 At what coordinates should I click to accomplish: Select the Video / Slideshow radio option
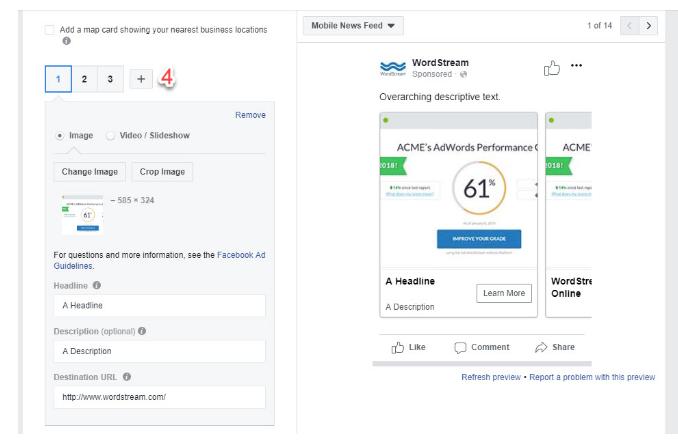pyautogui.click(x=110, y=136)
